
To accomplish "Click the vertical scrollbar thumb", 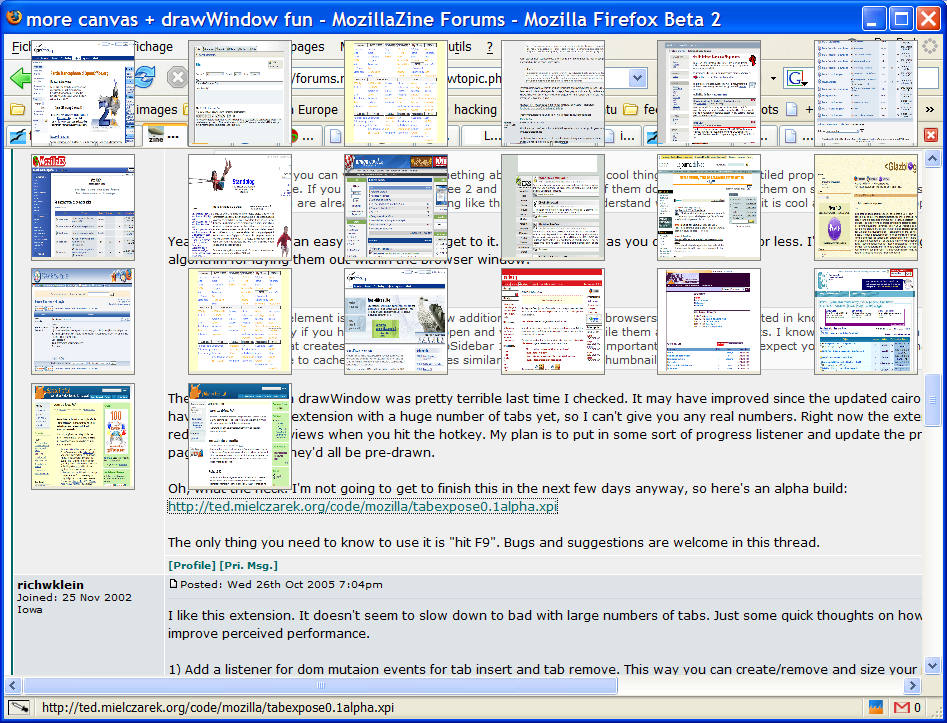I will pyautogui.click(x=932, y=400).
